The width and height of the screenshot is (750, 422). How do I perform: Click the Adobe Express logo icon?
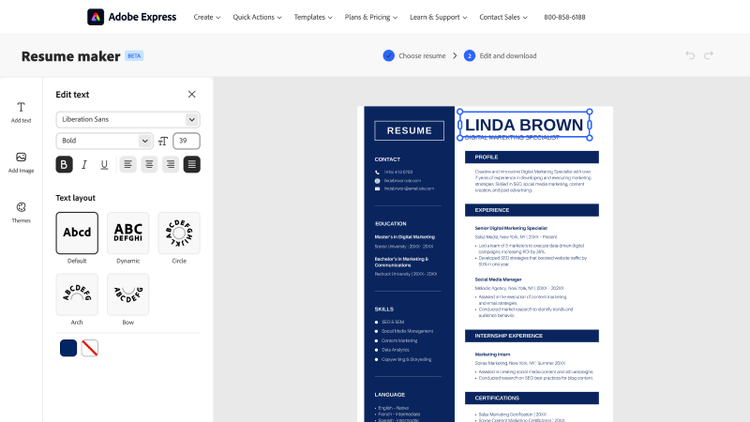pos(95,17)
